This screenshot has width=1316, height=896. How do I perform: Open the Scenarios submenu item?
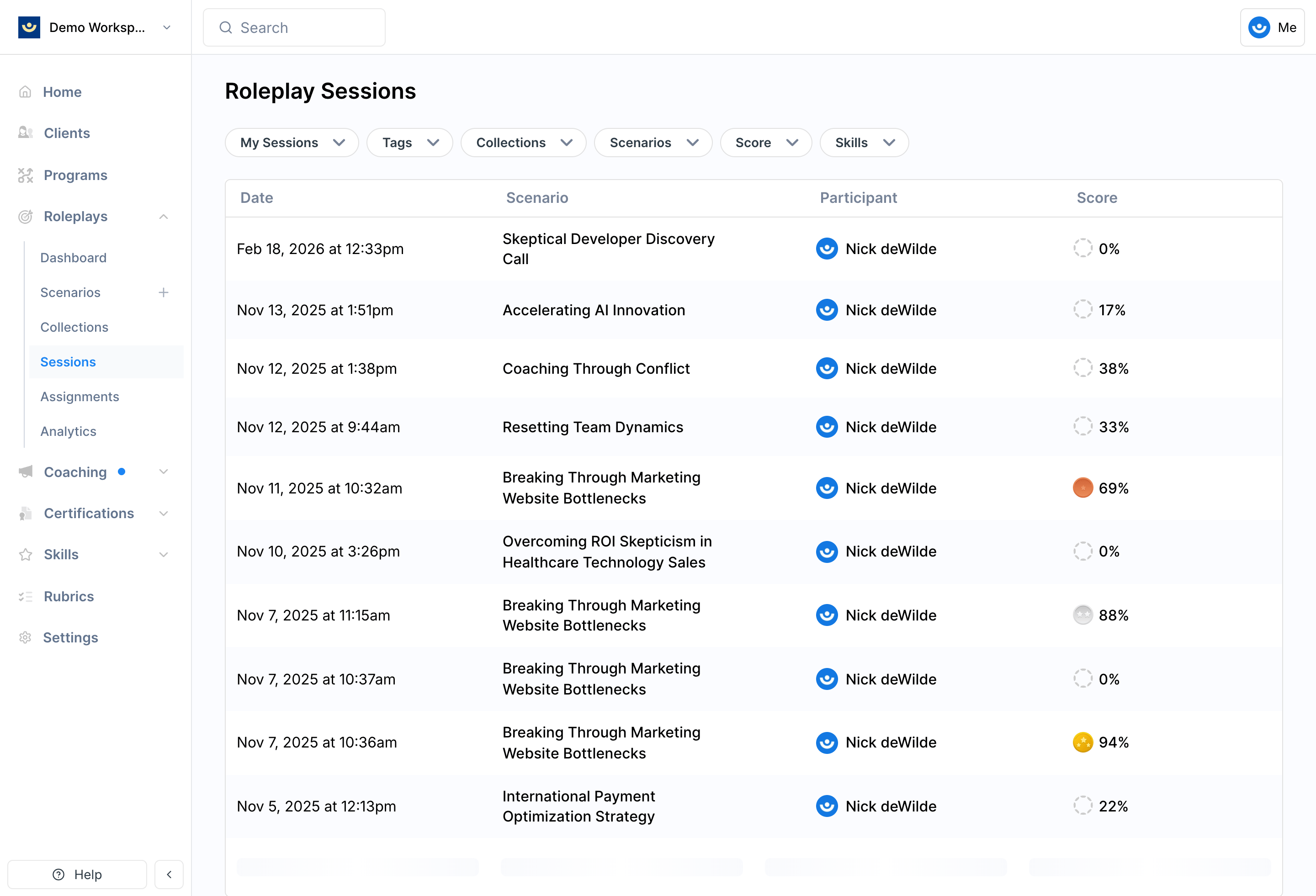(x=70, y=292)
